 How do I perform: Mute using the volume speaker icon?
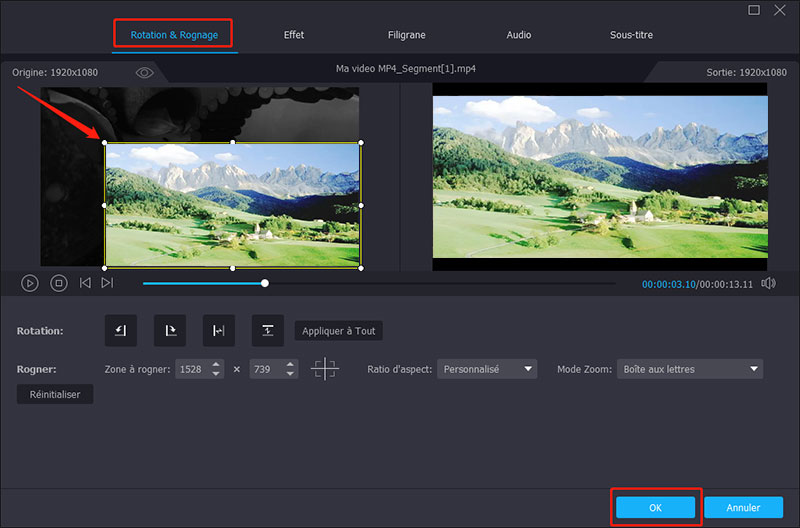tap(768, 283)
